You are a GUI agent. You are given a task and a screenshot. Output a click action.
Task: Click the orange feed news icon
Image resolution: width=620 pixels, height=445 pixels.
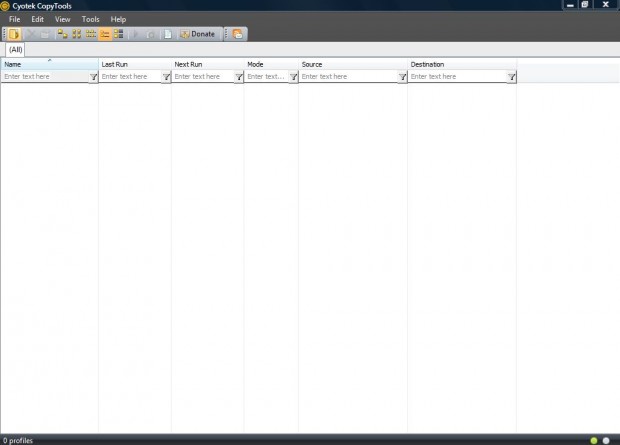(238, 34)
